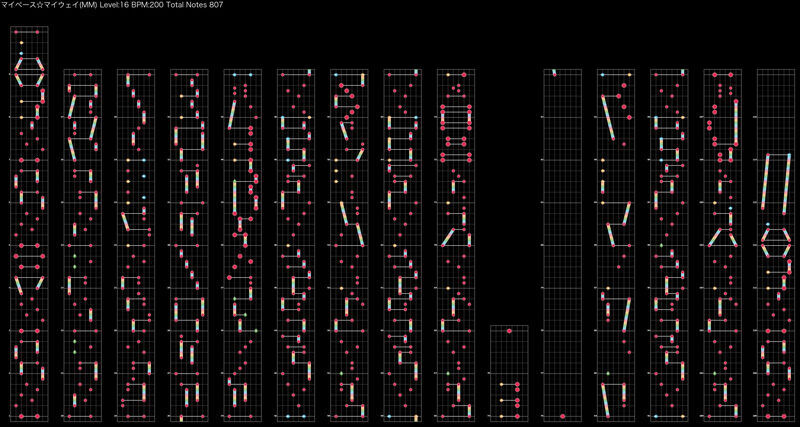This screenshot has width=800, height=427.
Task: Click the Level:16 label in header
Action: 117,5
